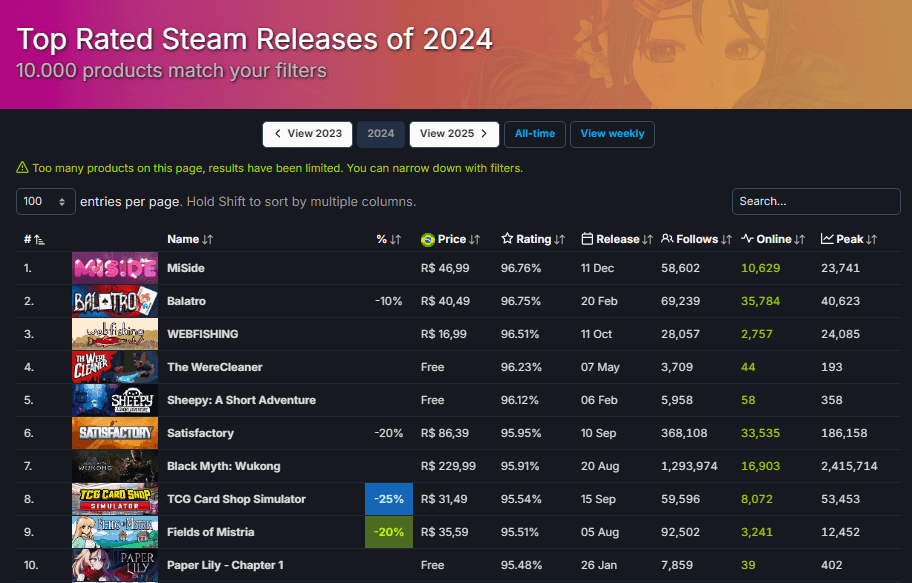Click Satisfactory's -20% discount cell
The height and width of the screenshot is (583, 912).
(x=389, y=433)
